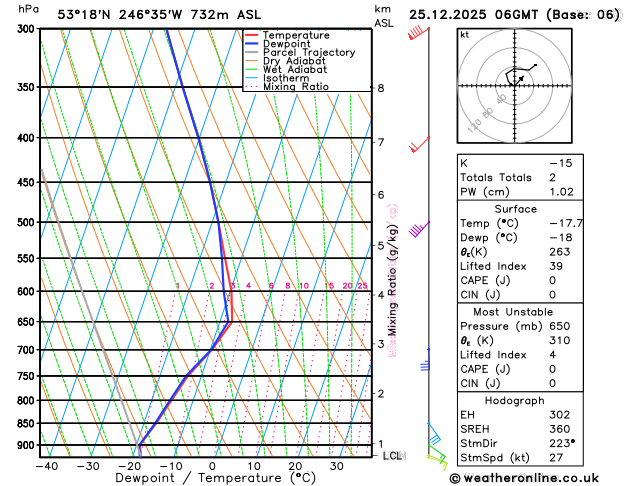Click the yellow surface wind barb
This screenshot has width=629, height=486.
(x=438, y=462)
